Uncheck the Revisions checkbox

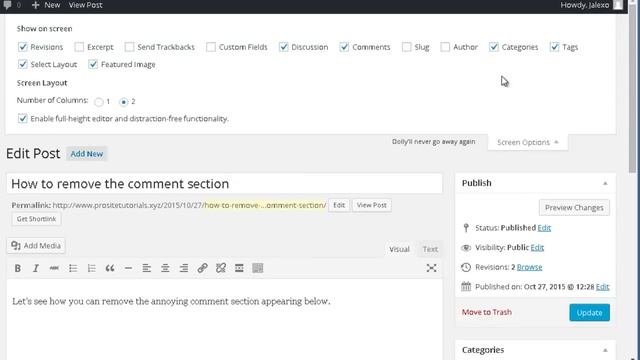click(23, 47)
